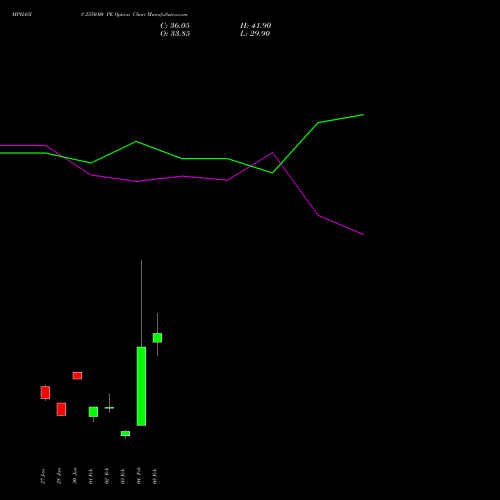Screen dimensions: 500x500
Task: Select the red 28 Jan candle
Action: (x=61, y=409)
